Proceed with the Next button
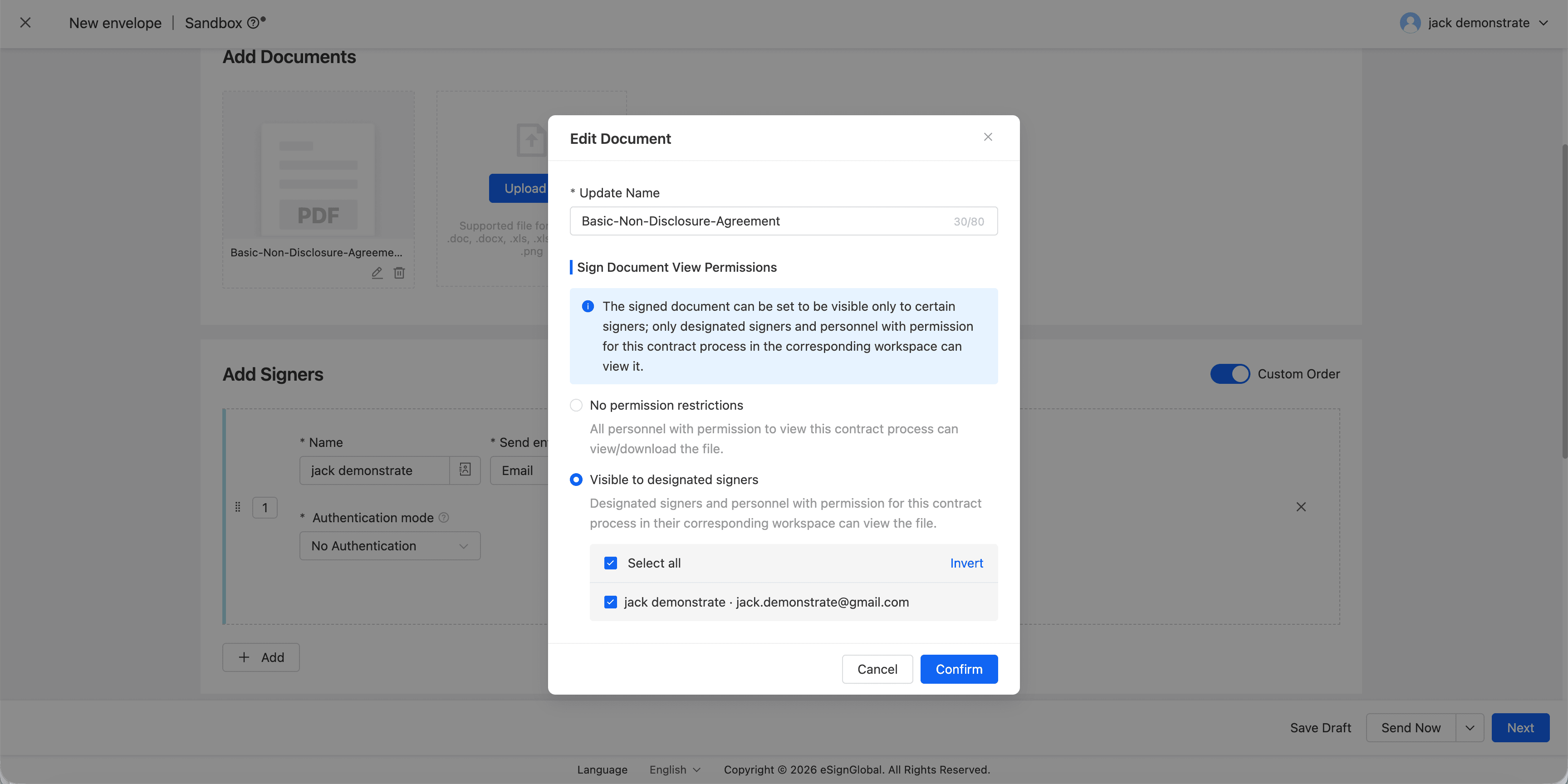1568x784 pixels. click(1520, 728)
